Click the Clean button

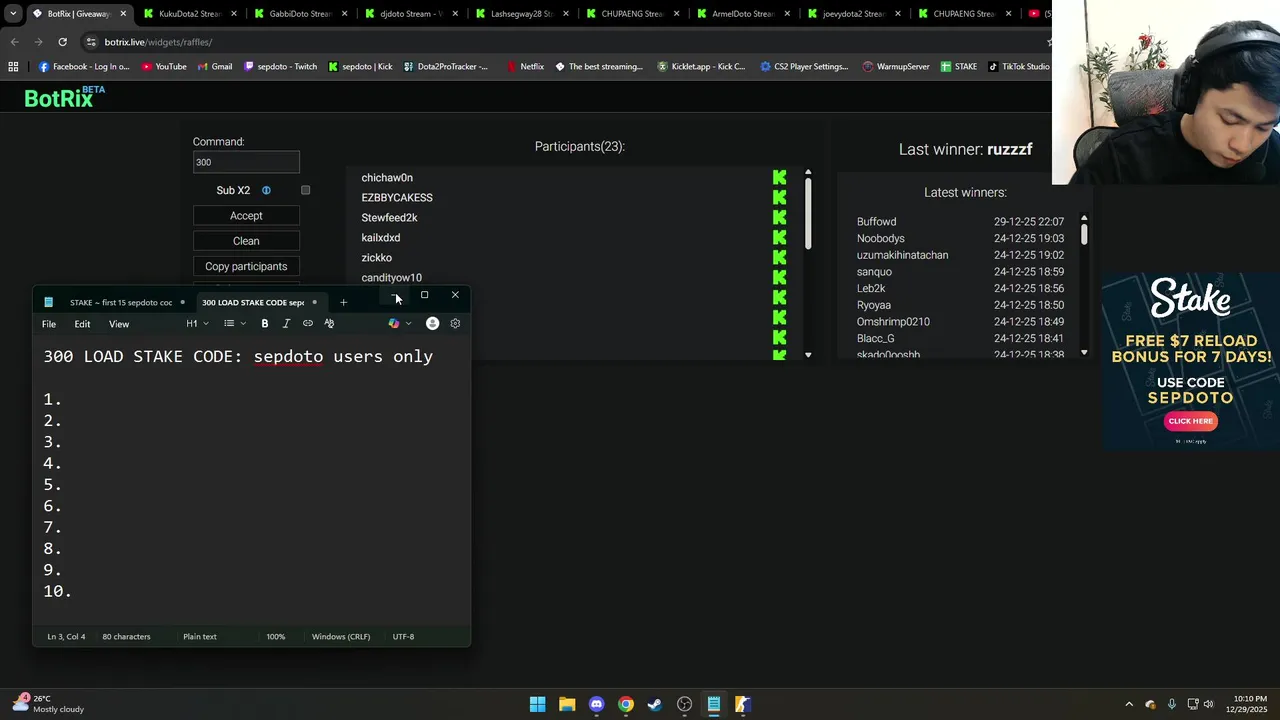pyautogui.click(x=246, y=241)
